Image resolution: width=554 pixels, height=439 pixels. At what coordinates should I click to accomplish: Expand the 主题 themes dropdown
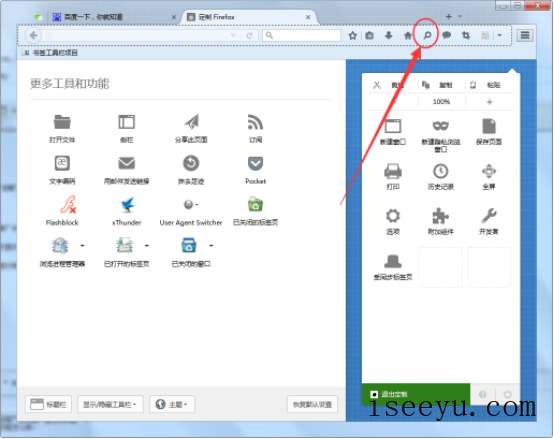172,404
